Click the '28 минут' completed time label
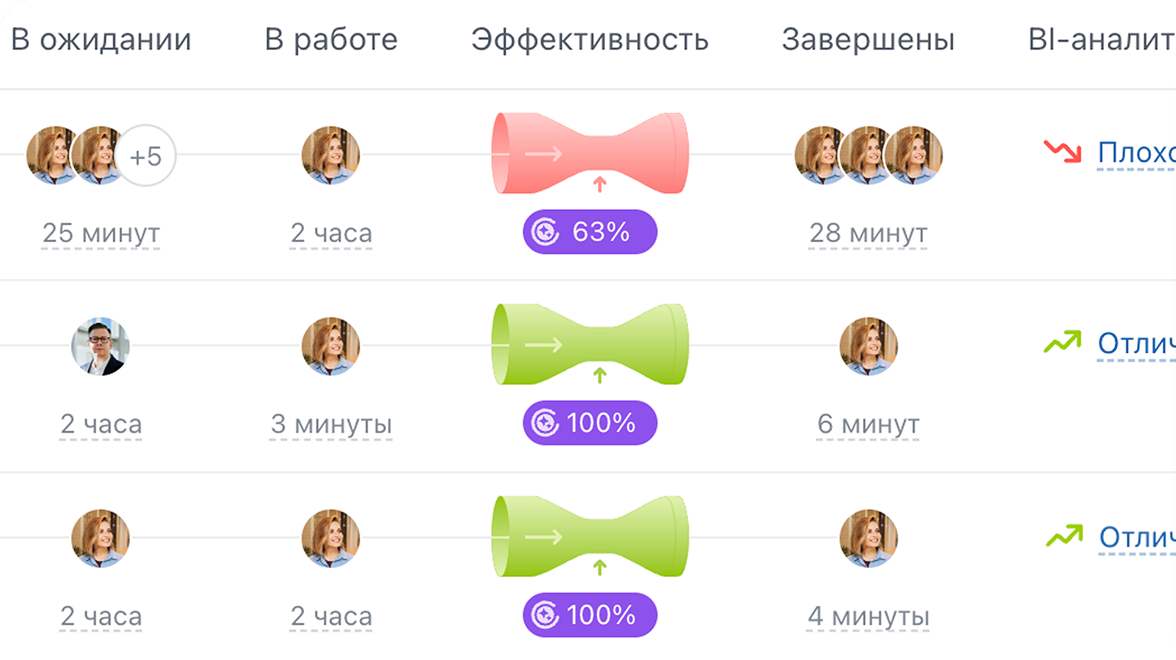This screenshot has height=660, width=1176. (x=868, y=233)
